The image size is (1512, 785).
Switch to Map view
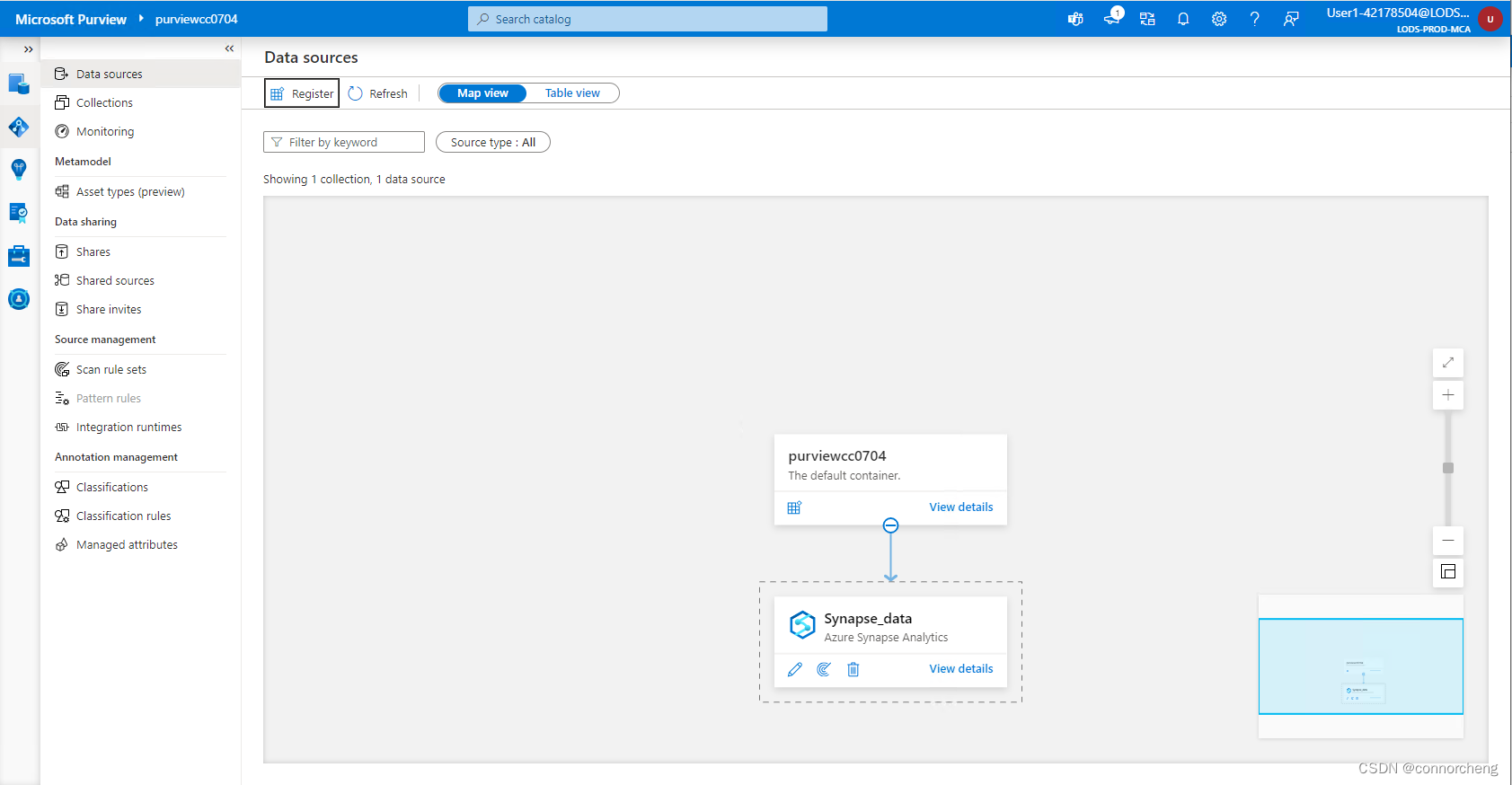482,93
